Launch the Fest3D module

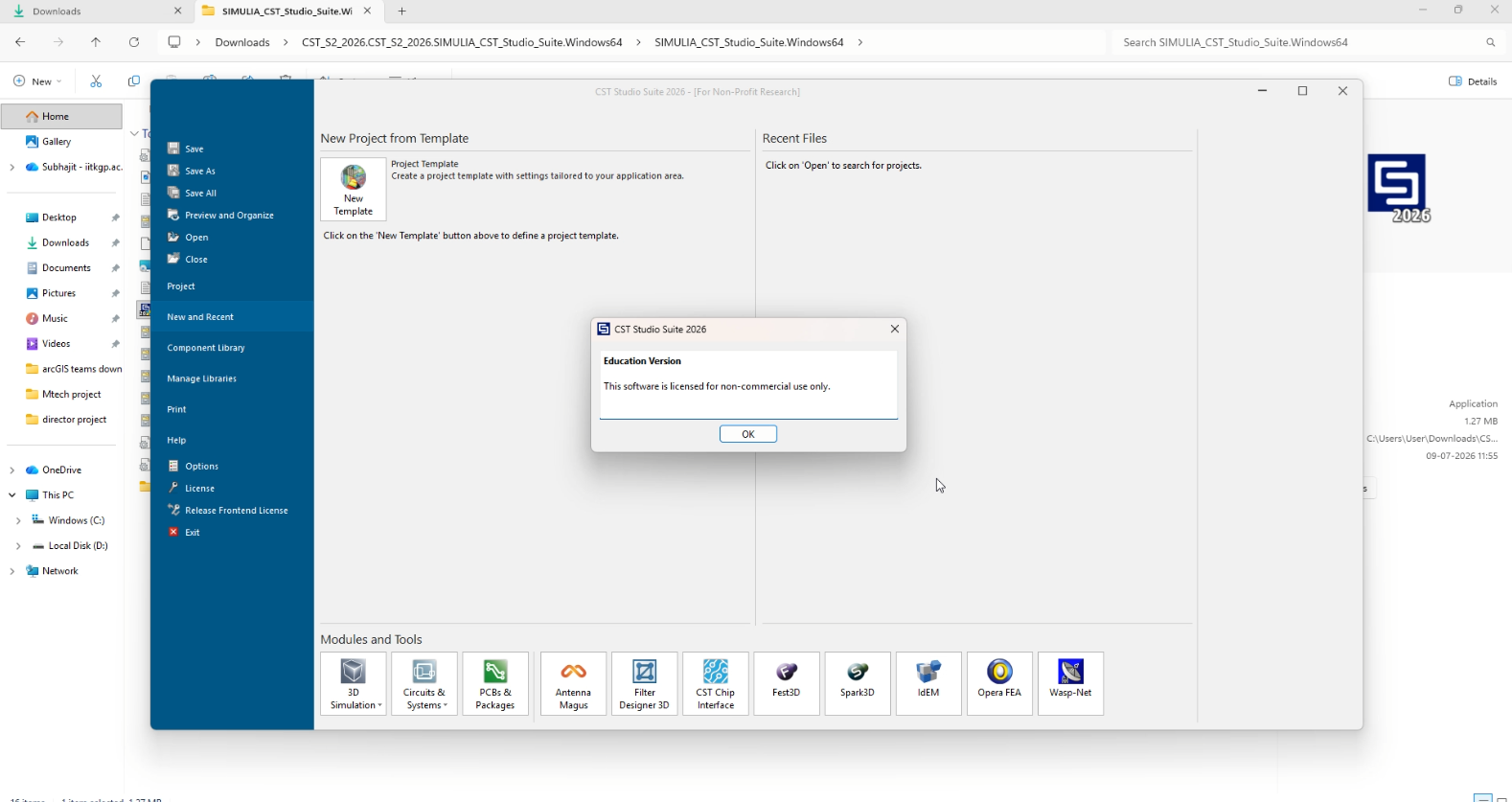pos(787,683)
